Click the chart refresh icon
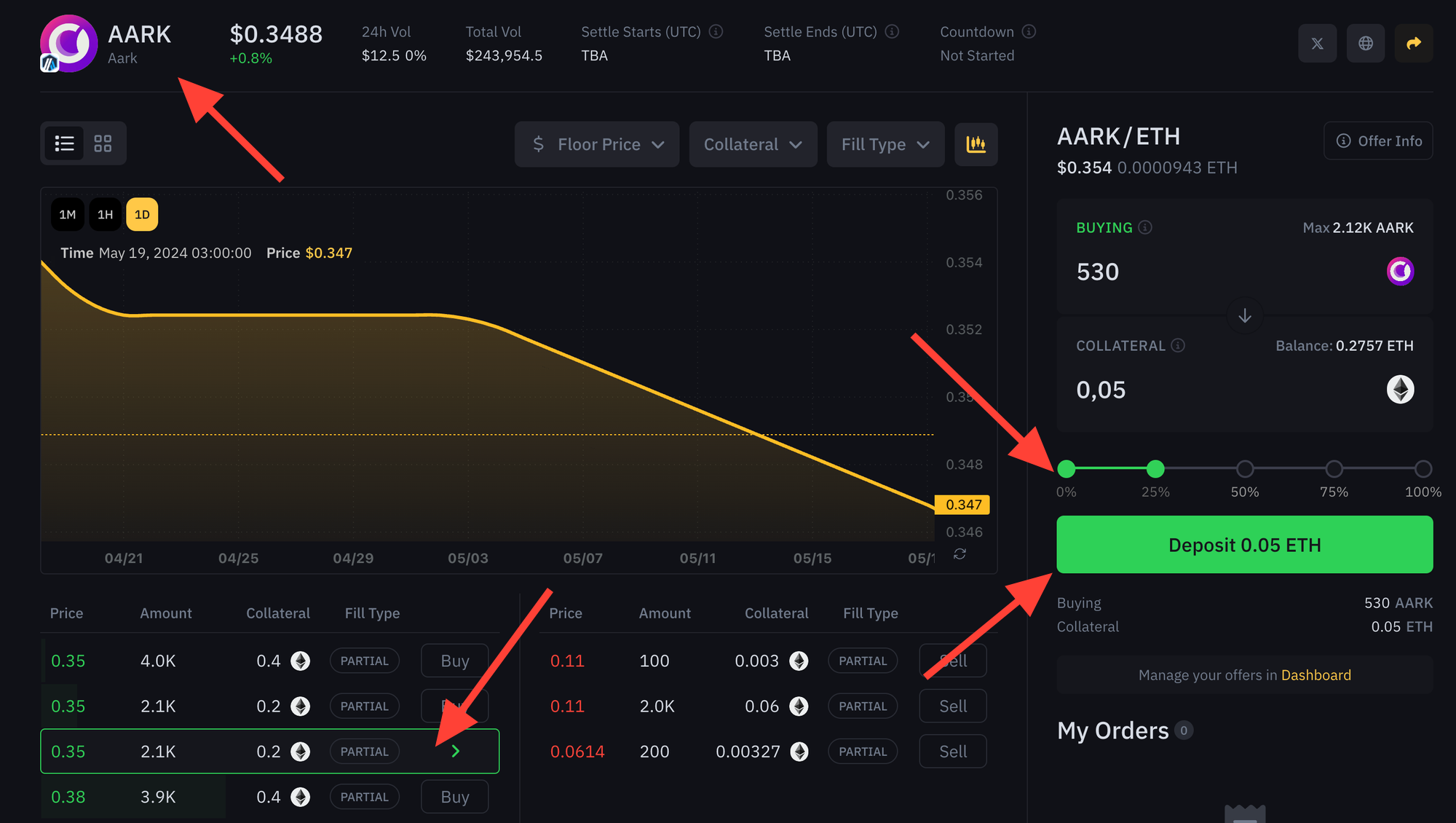 point(960,554)
